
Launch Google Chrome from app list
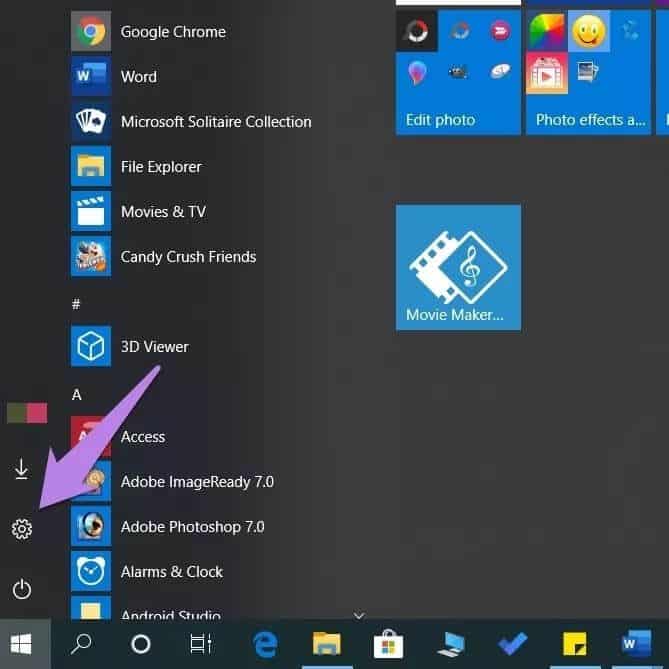(172, 32)
